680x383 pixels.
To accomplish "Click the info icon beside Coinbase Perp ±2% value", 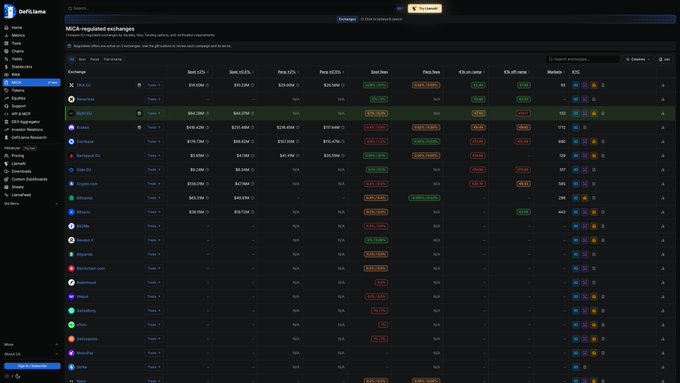I will [x=298, y=141].
